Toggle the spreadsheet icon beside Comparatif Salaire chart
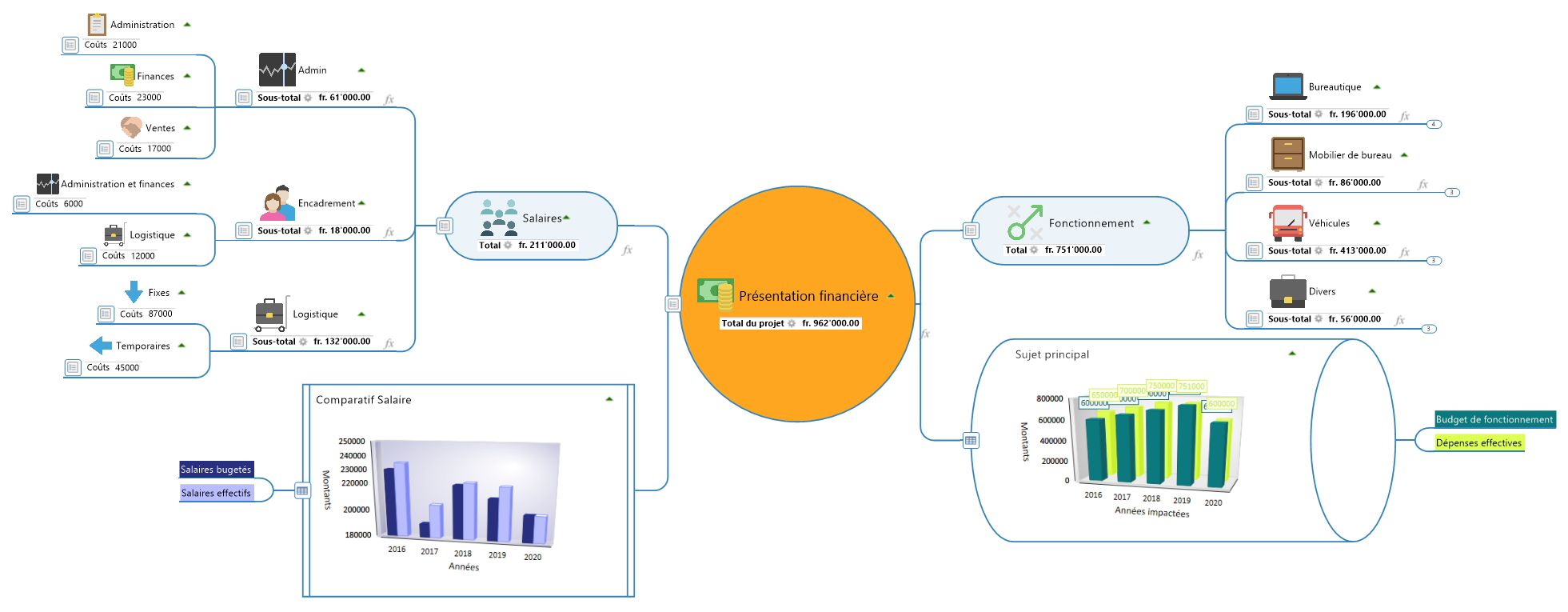This screenshot has height=612, width=1568. tap(302, 490)
